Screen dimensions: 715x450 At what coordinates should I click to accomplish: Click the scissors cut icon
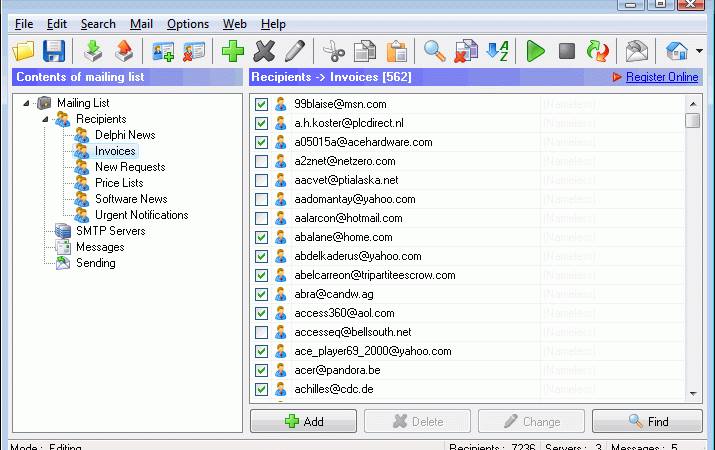click(x=334, y=51)
